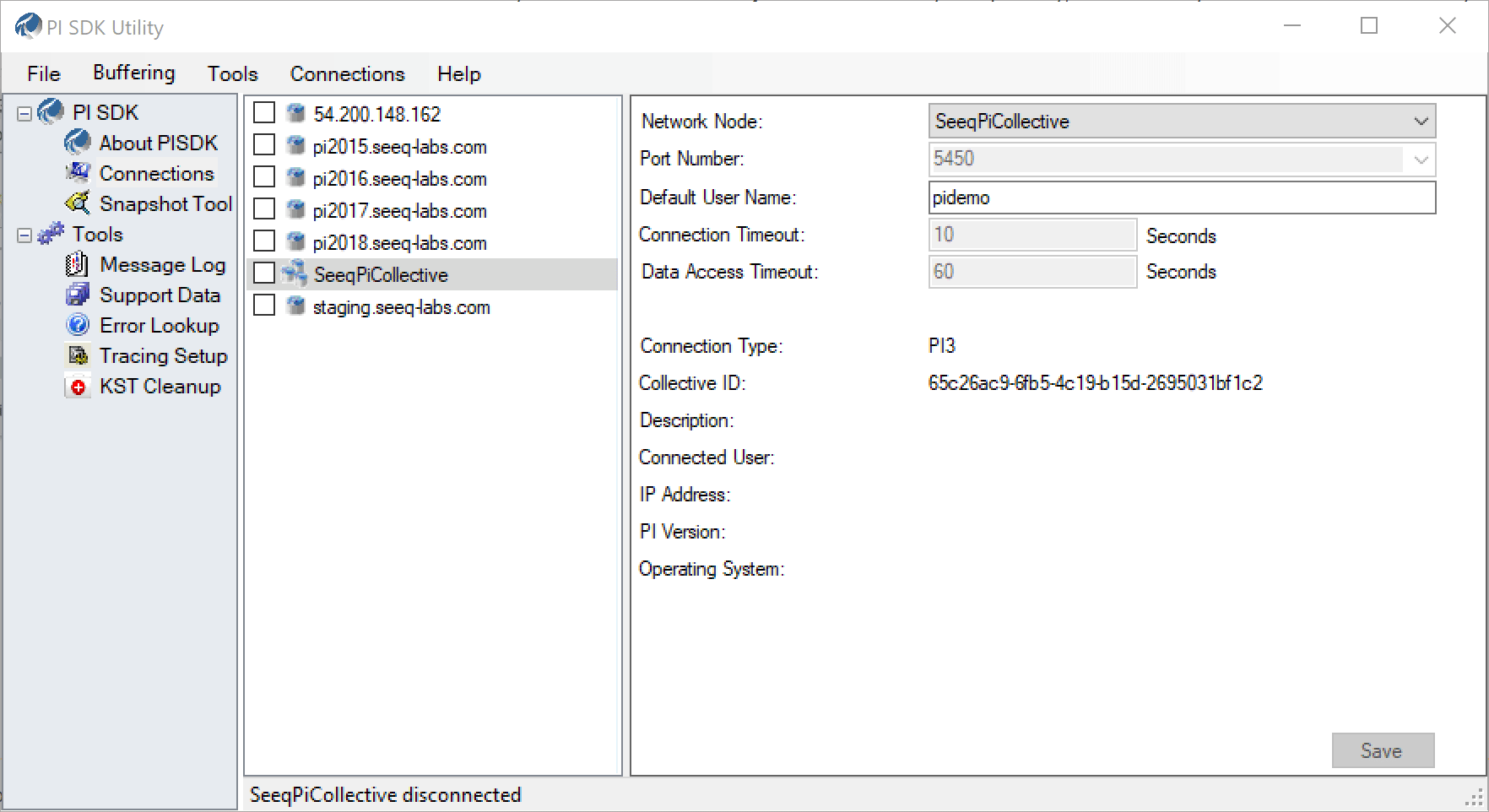The image size is (1489, 812).
Task: Click the SeeqPiCollective collective server icon
Action: tap(295, 274)
